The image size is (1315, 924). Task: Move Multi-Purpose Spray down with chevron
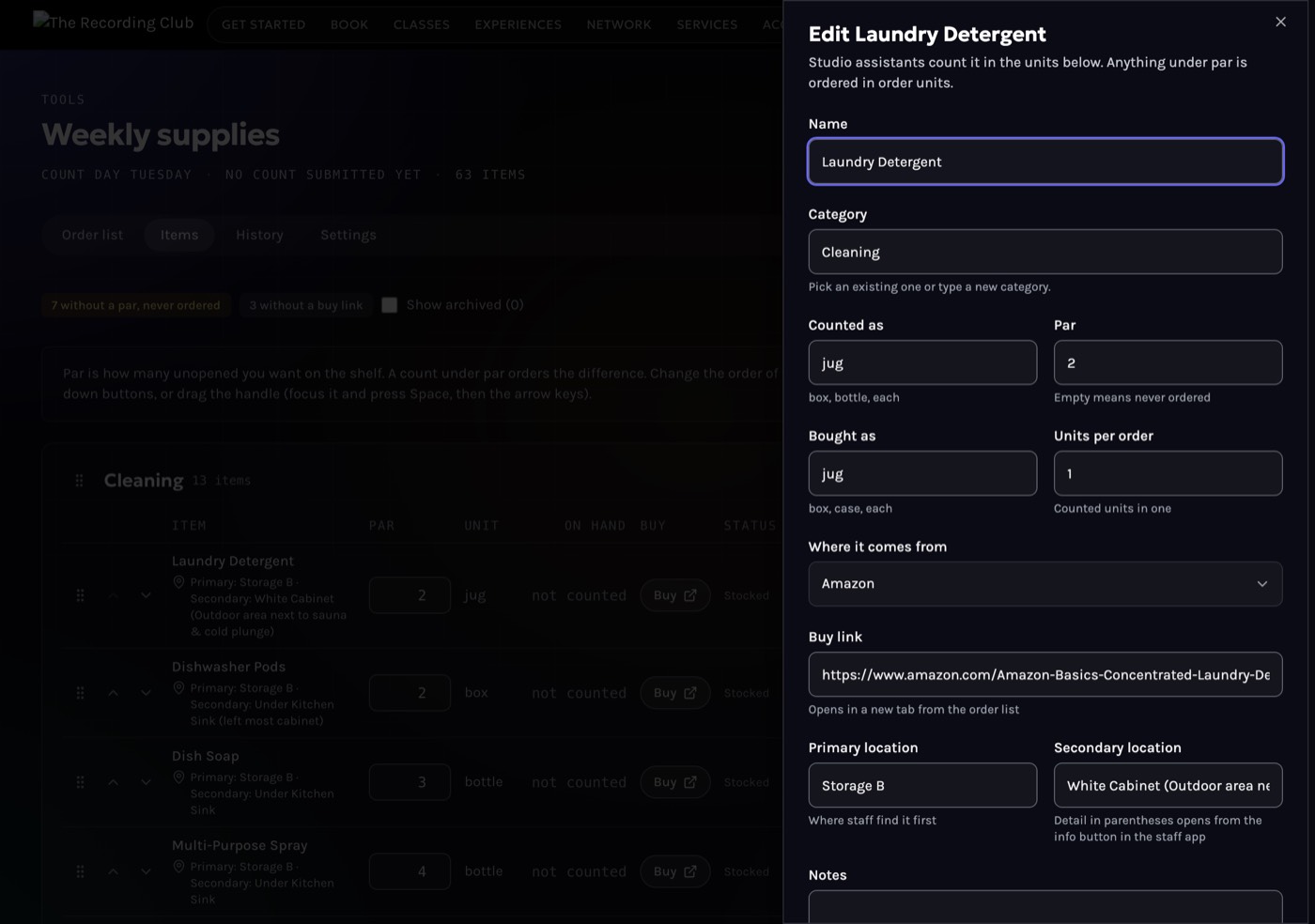click(x=146, y=871)
